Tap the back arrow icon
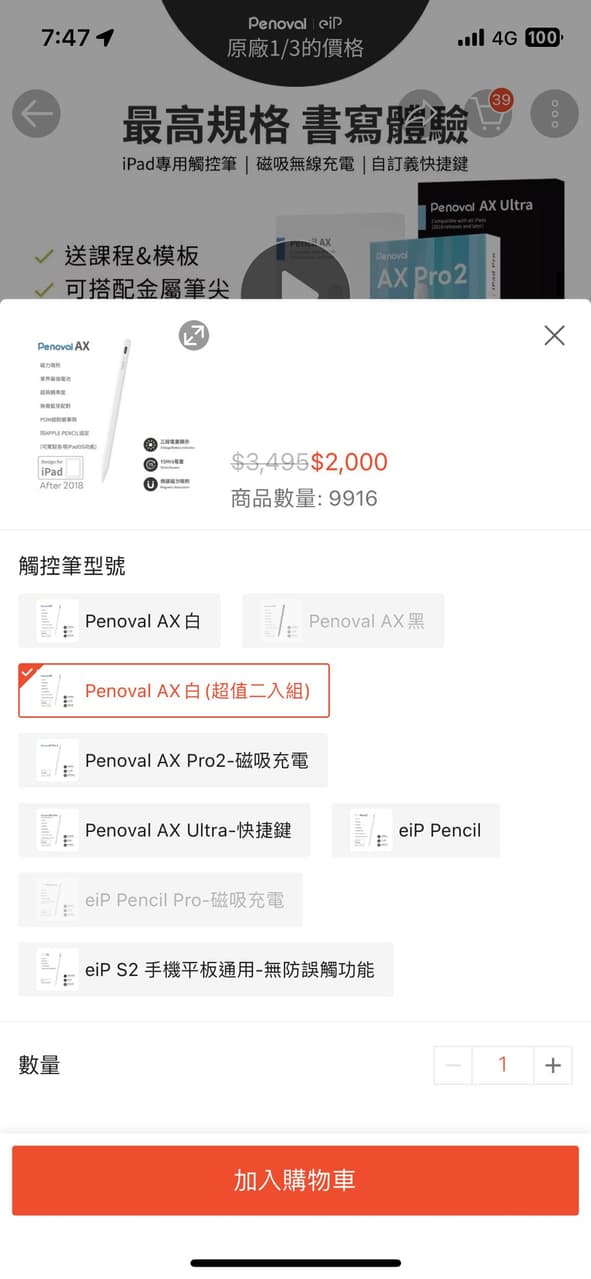Screen dimensions: 591x1279 (37, 114)
